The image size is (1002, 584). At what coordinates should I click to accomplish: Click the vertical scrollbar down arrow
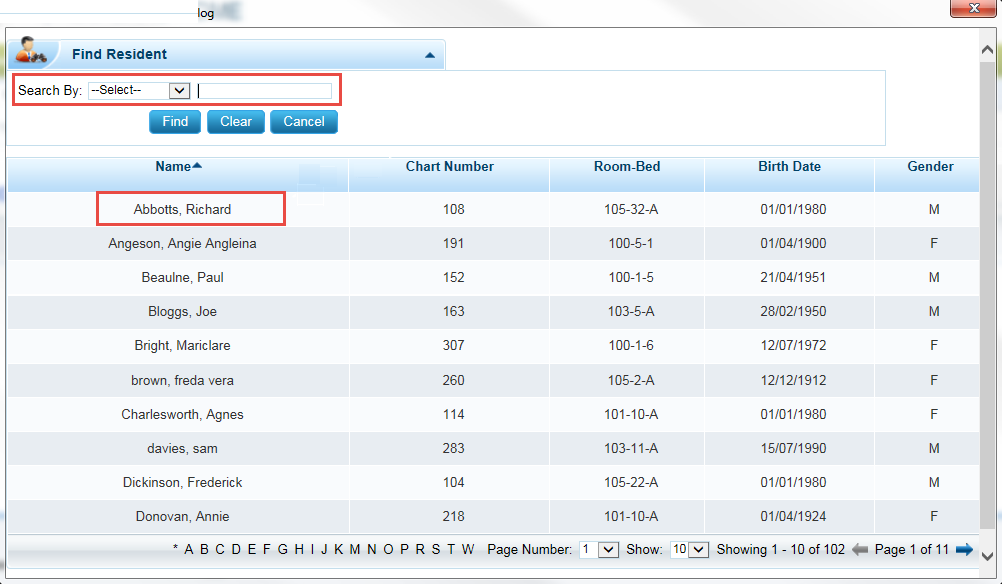[x=987, y=556]
